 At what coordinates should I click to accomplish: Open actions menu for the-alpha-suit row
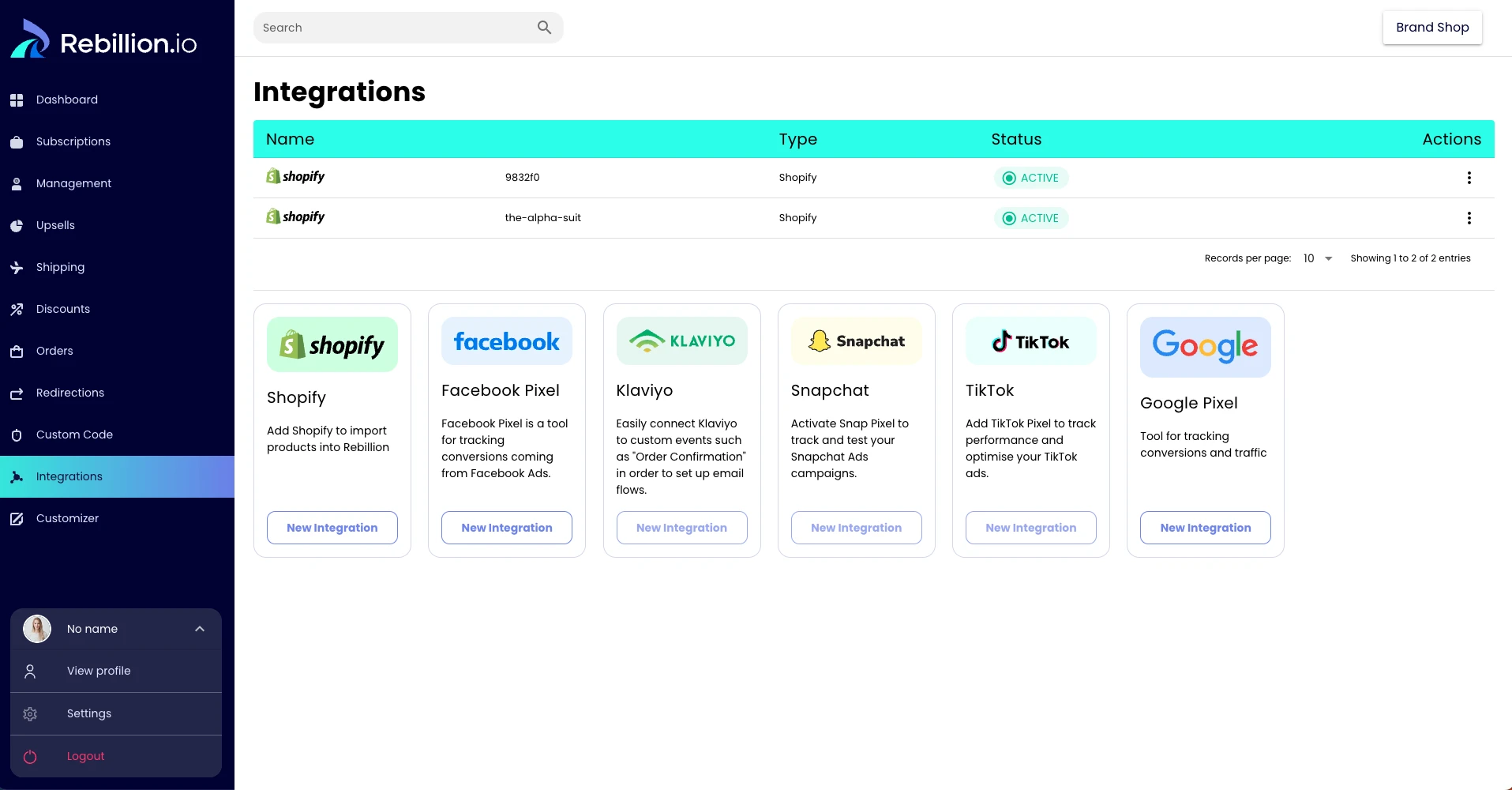(x=1469, y=218)
